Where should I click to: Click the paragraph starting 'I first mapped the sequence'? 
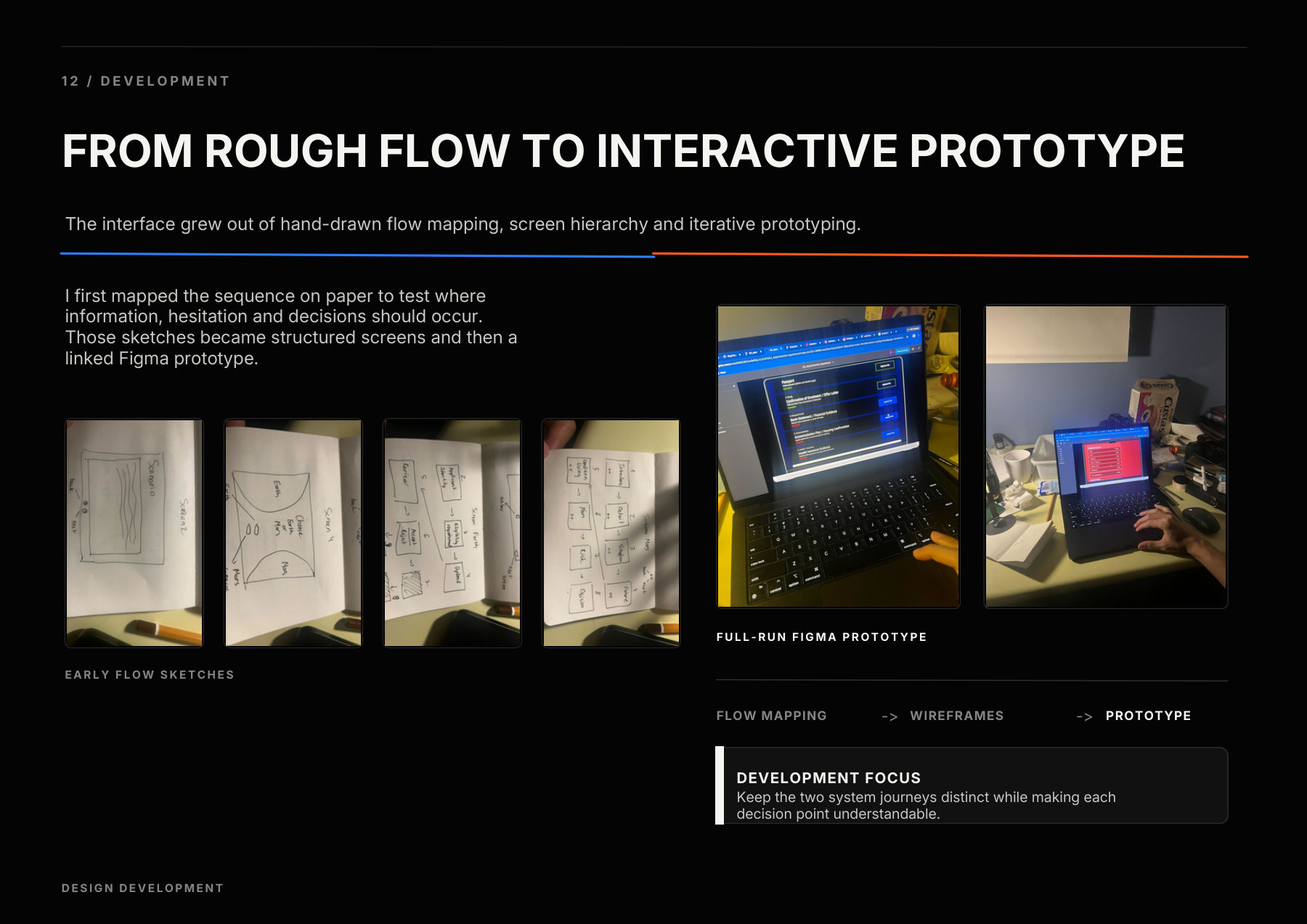click(291, 327)
